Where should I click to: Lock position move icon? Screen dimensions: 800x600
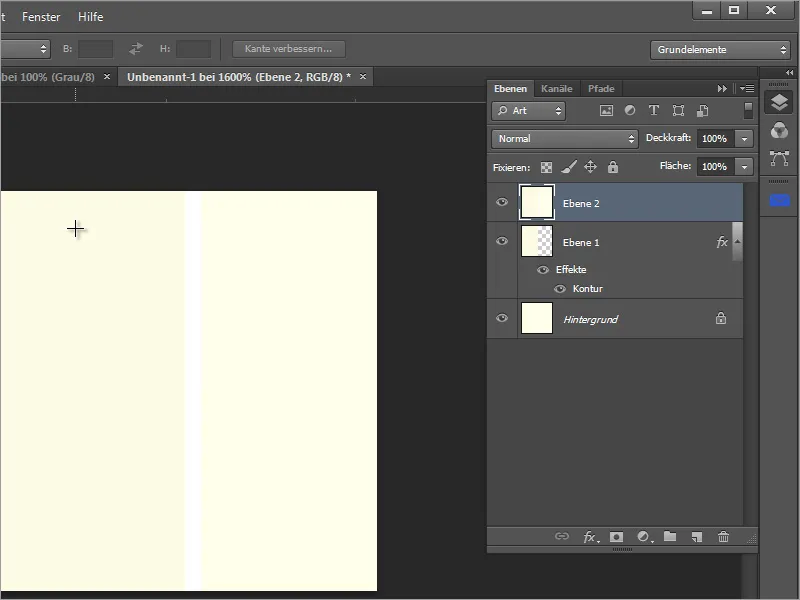[590, 167]
